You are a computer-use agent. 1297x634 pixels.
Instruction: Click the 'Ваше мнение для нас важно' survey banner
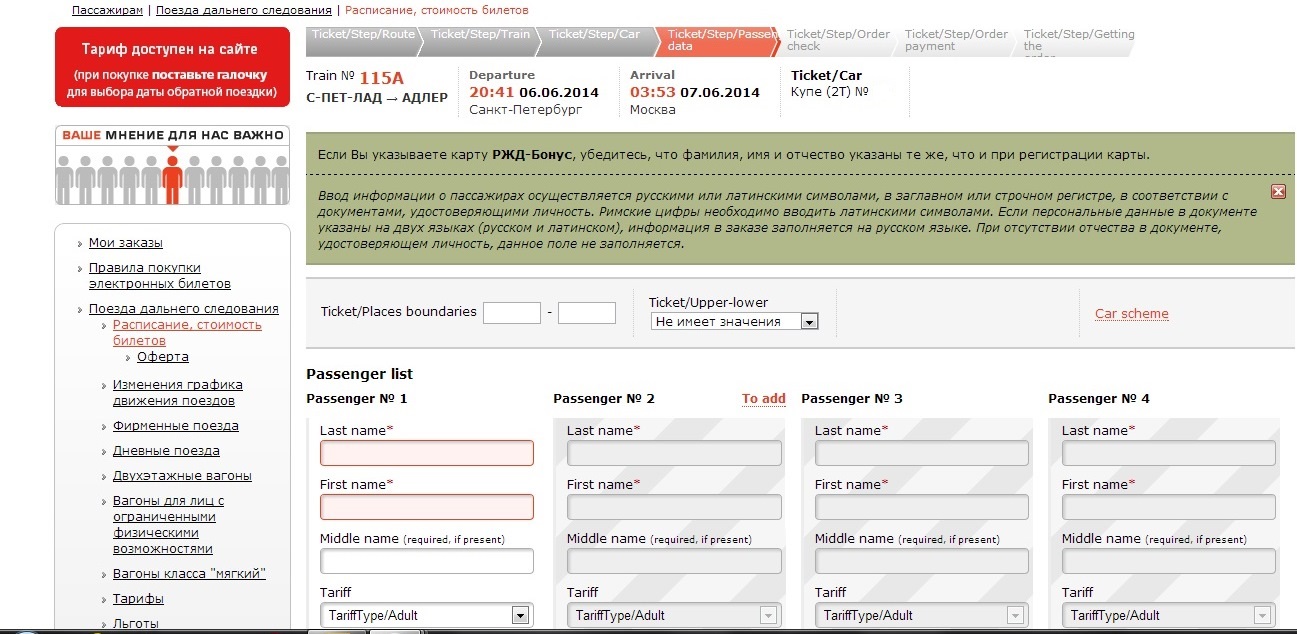172,165
